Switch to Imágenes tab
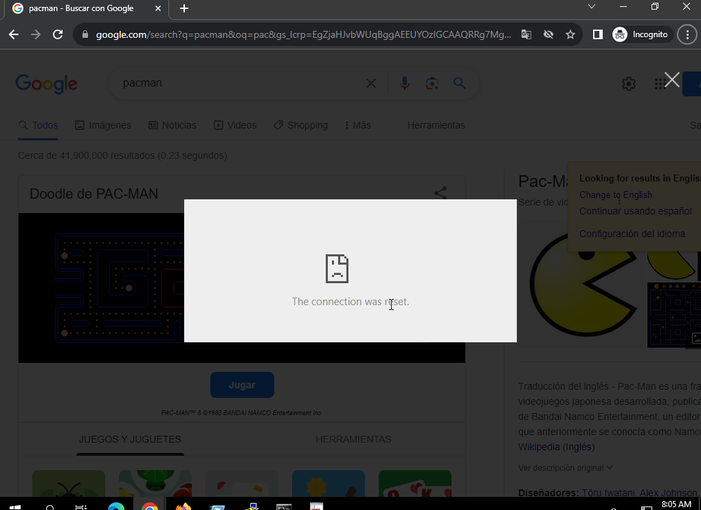This screenshot has width=701, height=510. [x=103, y=125]
